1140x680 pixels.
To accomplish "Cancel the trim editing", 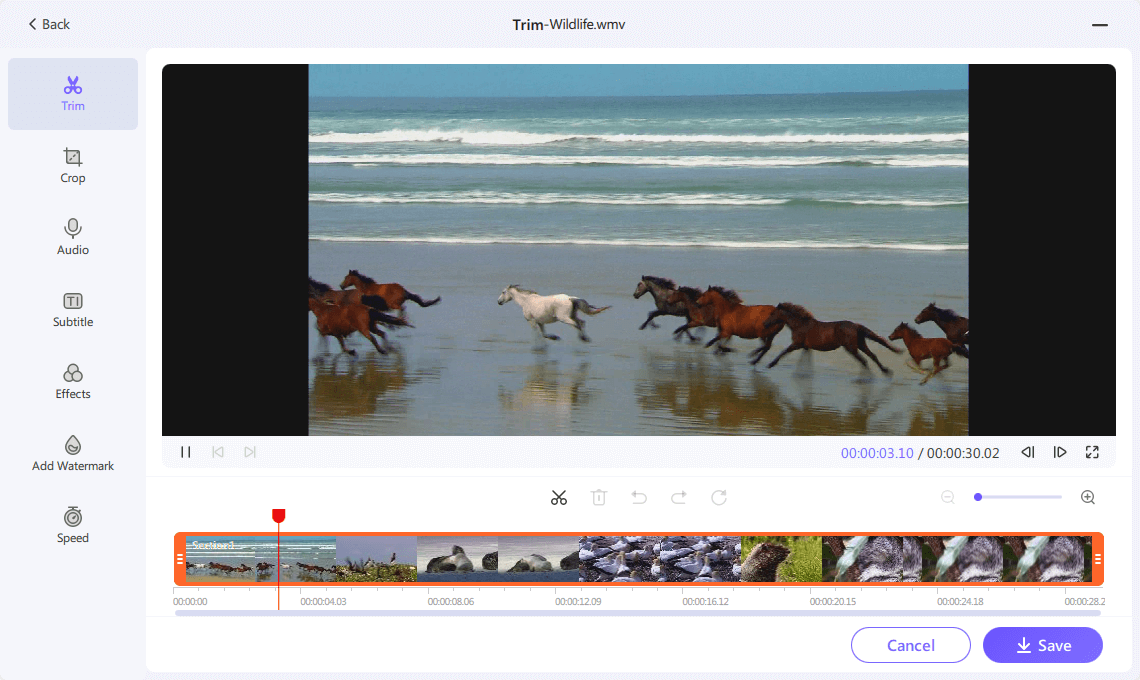I will [910, 645].
